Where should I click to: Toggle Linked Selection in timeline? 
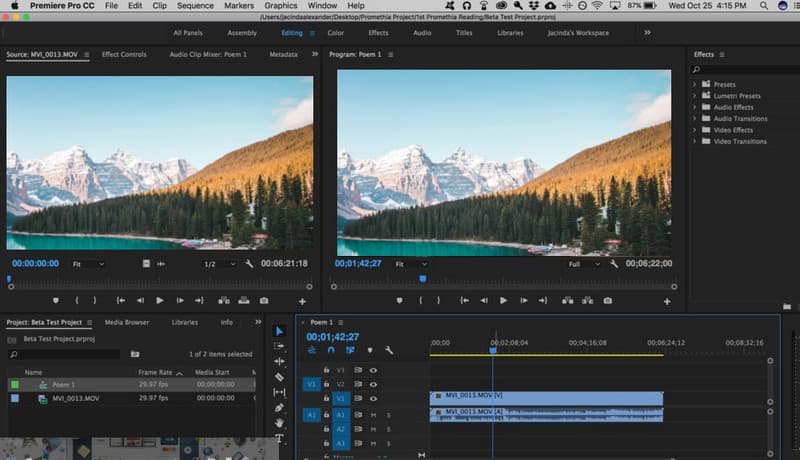(350, 350)
